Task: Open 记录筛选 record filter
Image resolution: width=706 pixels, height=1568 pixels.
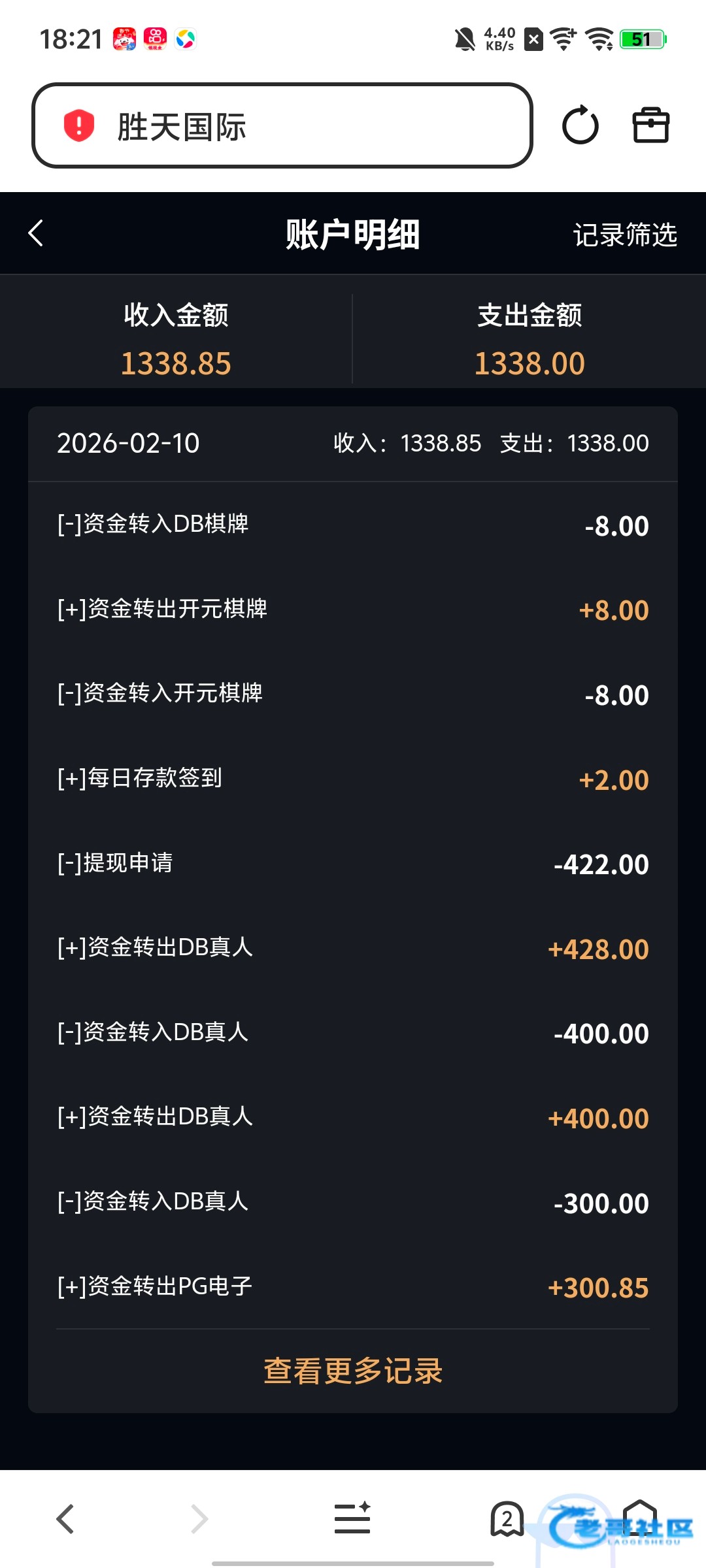Action: coord(624,235)
